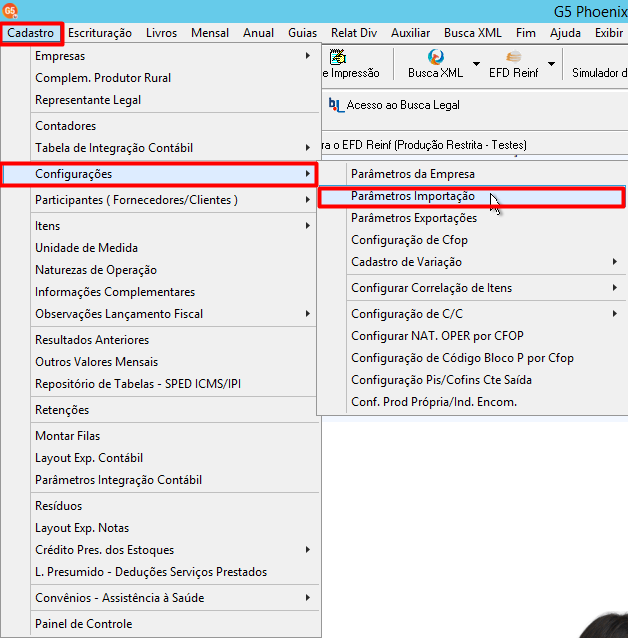This screenshot has height=638, width=628.
Task: Open the Mensal menu
Action: (210, 33)
